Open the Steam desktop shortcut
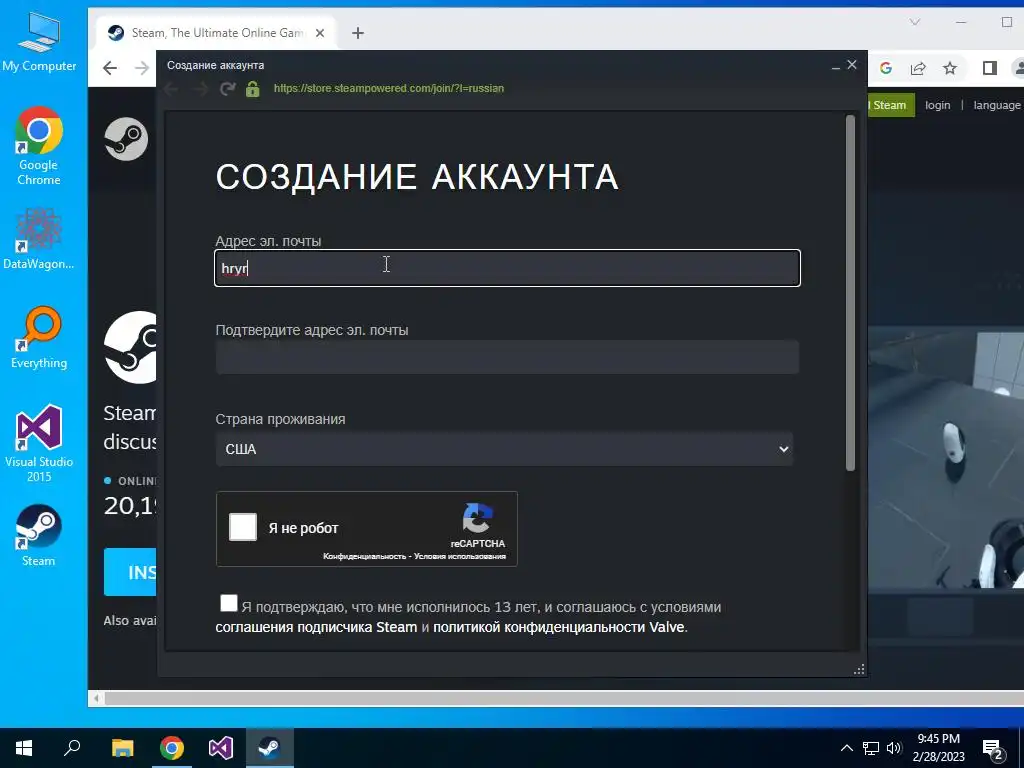 click(x=39, y=536)
